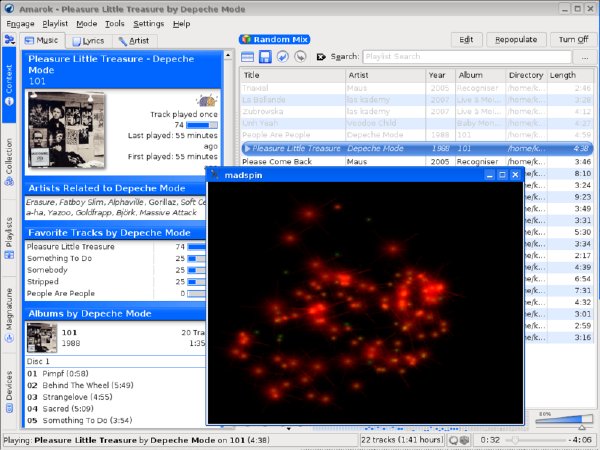600x450 pixels.
Task: Sort playlist by Artist column header
Action: point(385,75)
